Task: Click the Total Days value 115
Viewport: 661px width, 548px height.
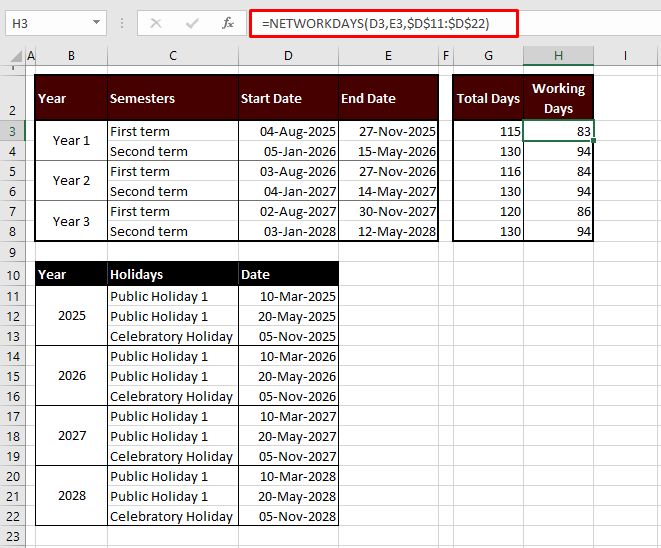Action: pyautogui.click(x=487, y=131)
